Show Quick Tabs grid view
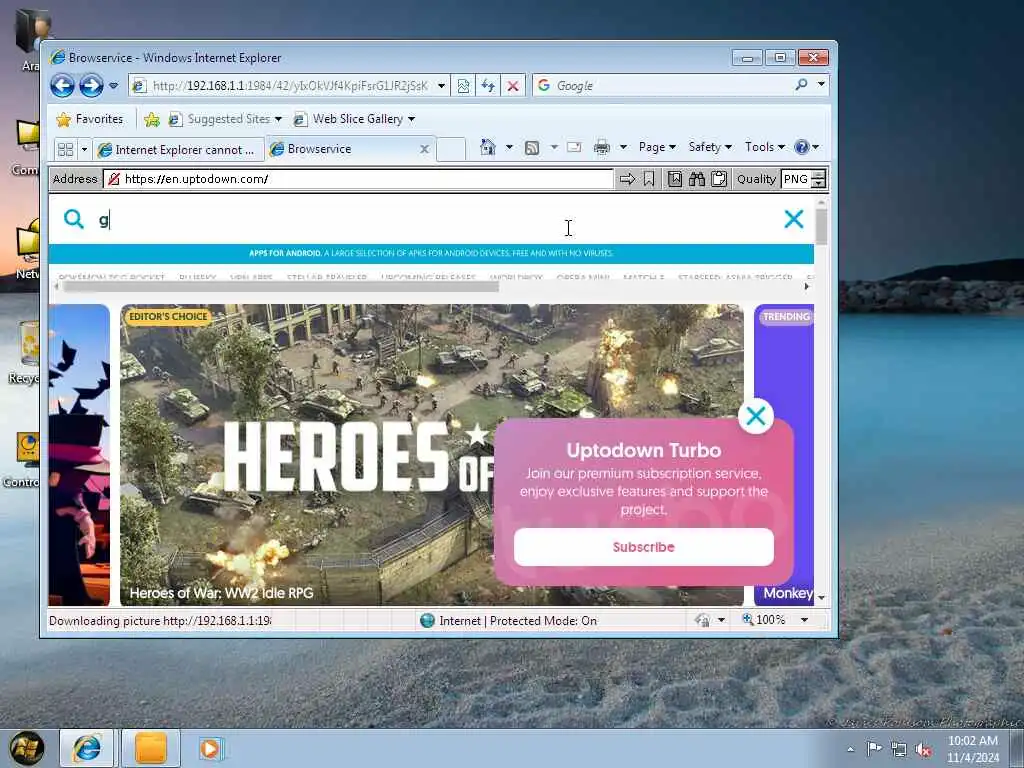The height and width of the screenshot is (768, 1024). tap(65, 150)
